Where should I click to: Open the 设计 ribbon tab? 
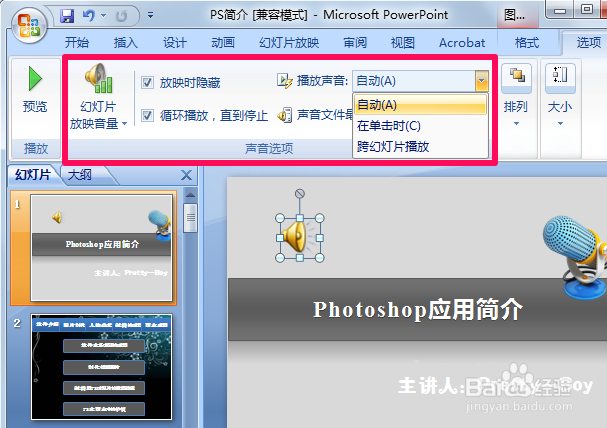pyautogui.click(x=175, y=43)
